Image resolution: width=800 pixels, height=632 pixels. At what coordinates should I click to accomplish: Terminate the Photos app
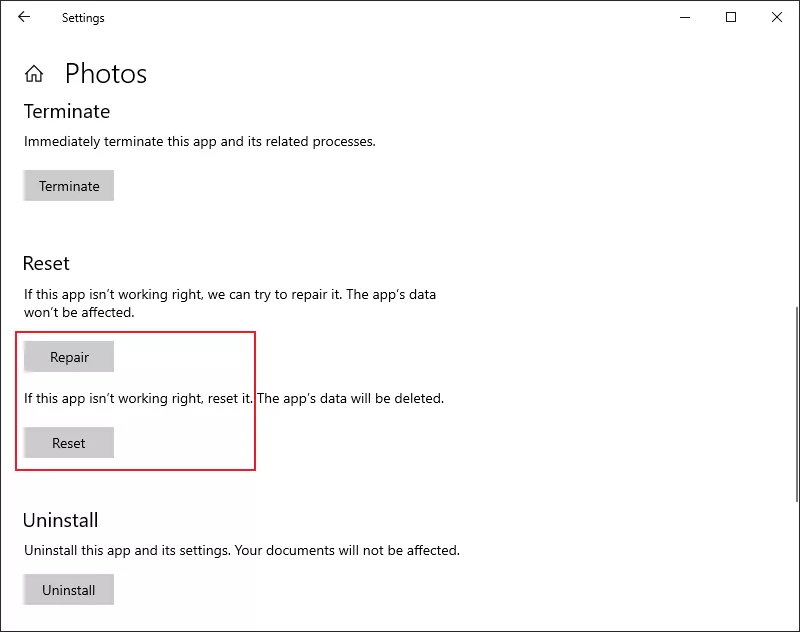68,186
